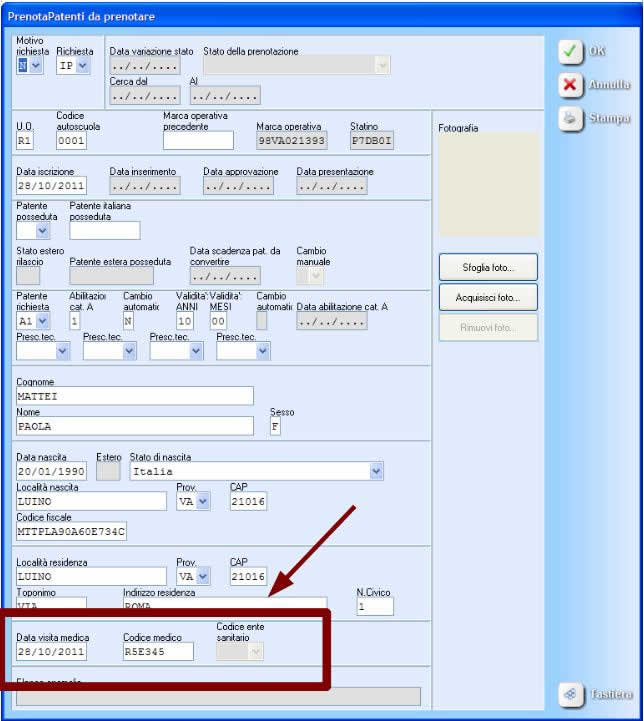644x721 pixels.
Task: Toggle the Cambio automatico checkbox
Action: tap(262, 322)
